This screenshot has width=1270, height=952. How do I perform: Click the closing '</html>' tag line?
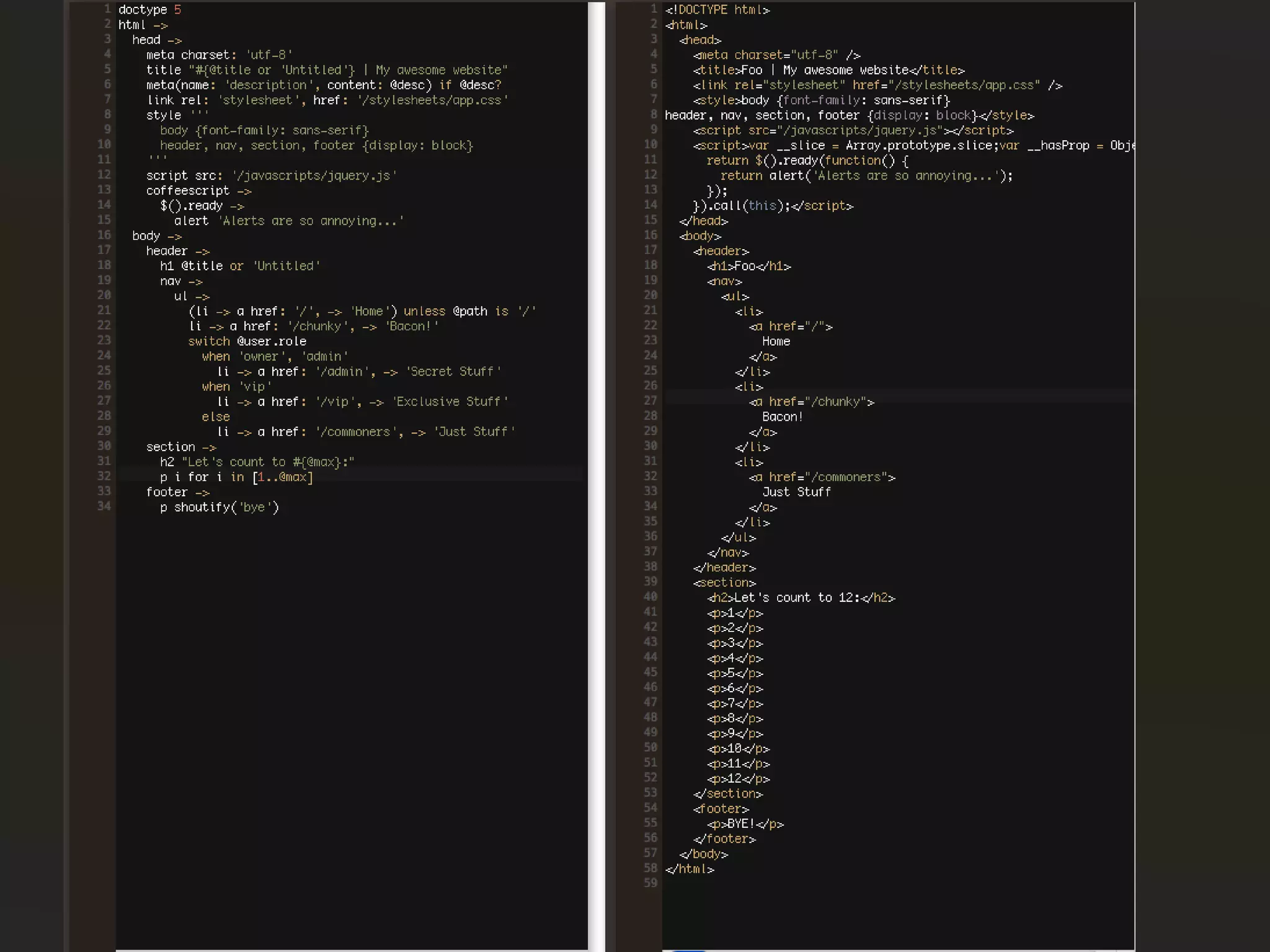coord(690,869)
